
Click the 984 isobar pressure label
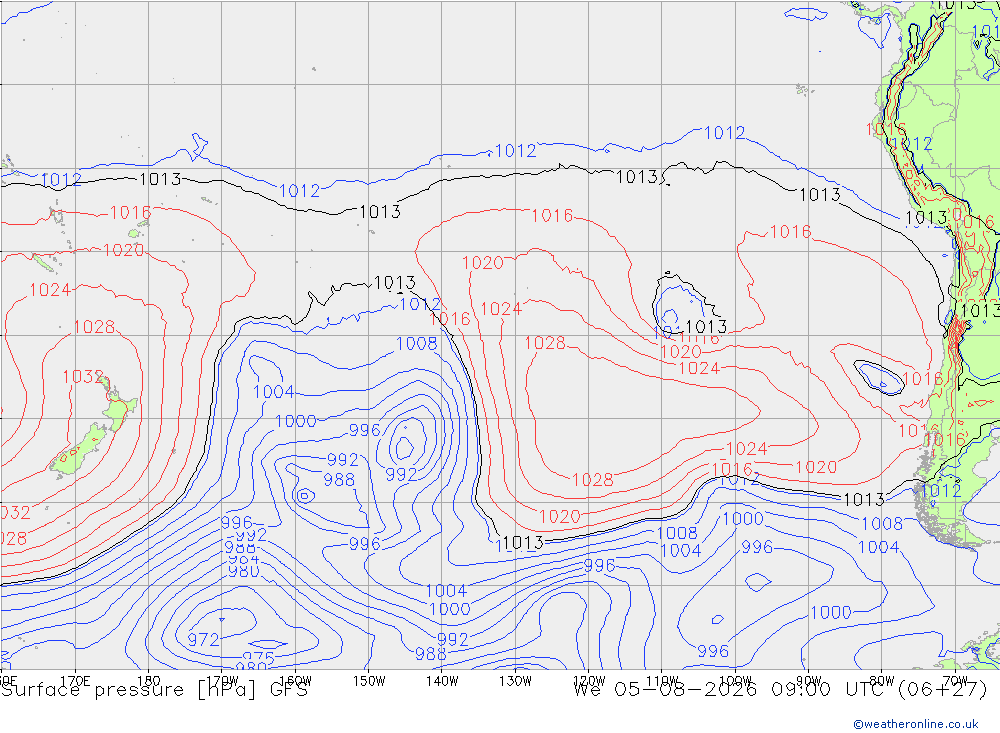244,559
